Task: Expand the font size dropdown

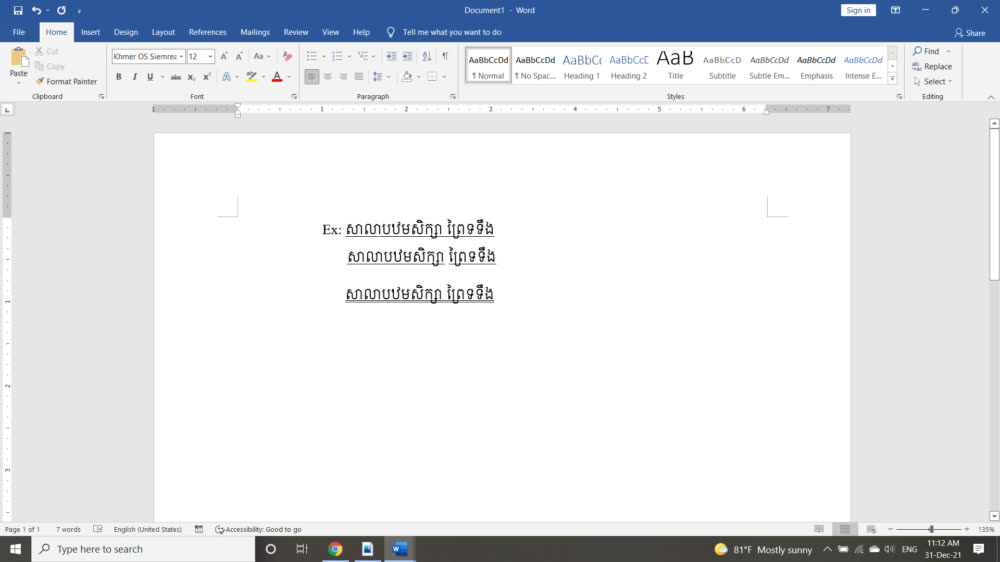Action: click(210, 57)
